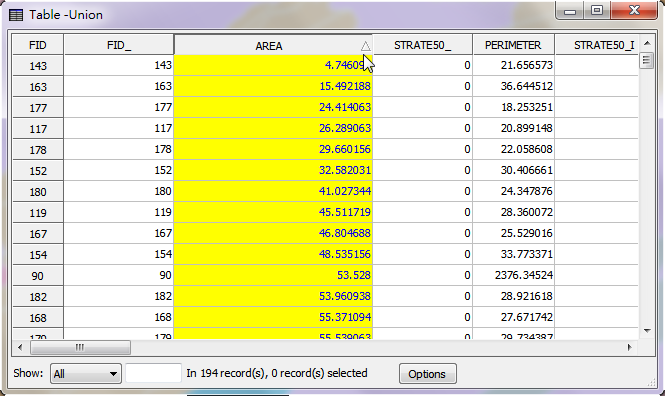Click PERIMETER cell 21.656573
This screenshot has height=396, width=665.
(x=514, y=66)
